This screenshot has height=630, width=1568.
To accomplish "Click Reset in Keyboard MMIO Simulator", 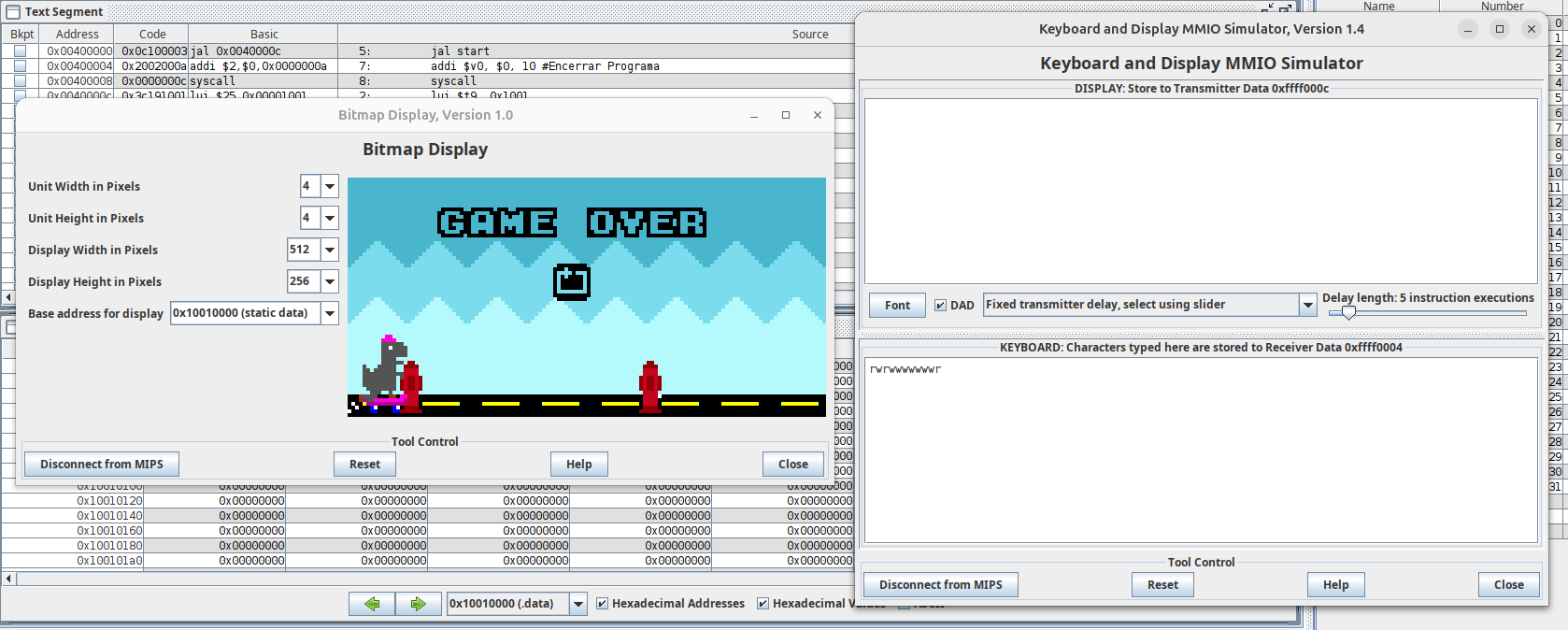I will tap(1162, 585).
